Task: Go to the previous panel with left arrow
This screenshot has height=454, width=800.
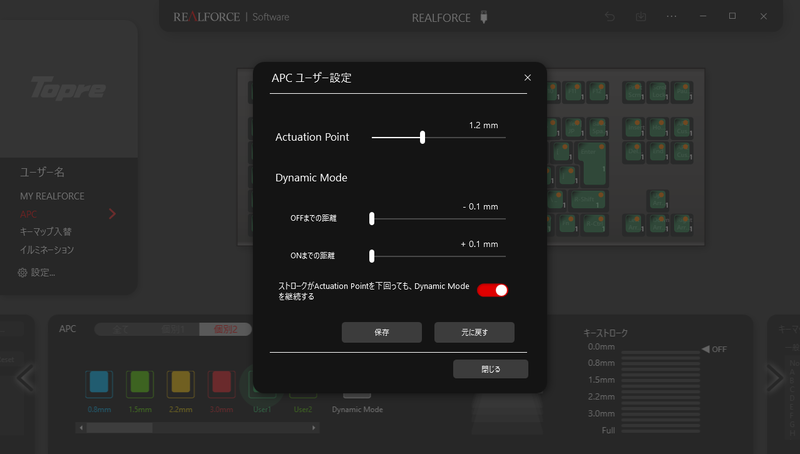Action: [x=24, y=378]
